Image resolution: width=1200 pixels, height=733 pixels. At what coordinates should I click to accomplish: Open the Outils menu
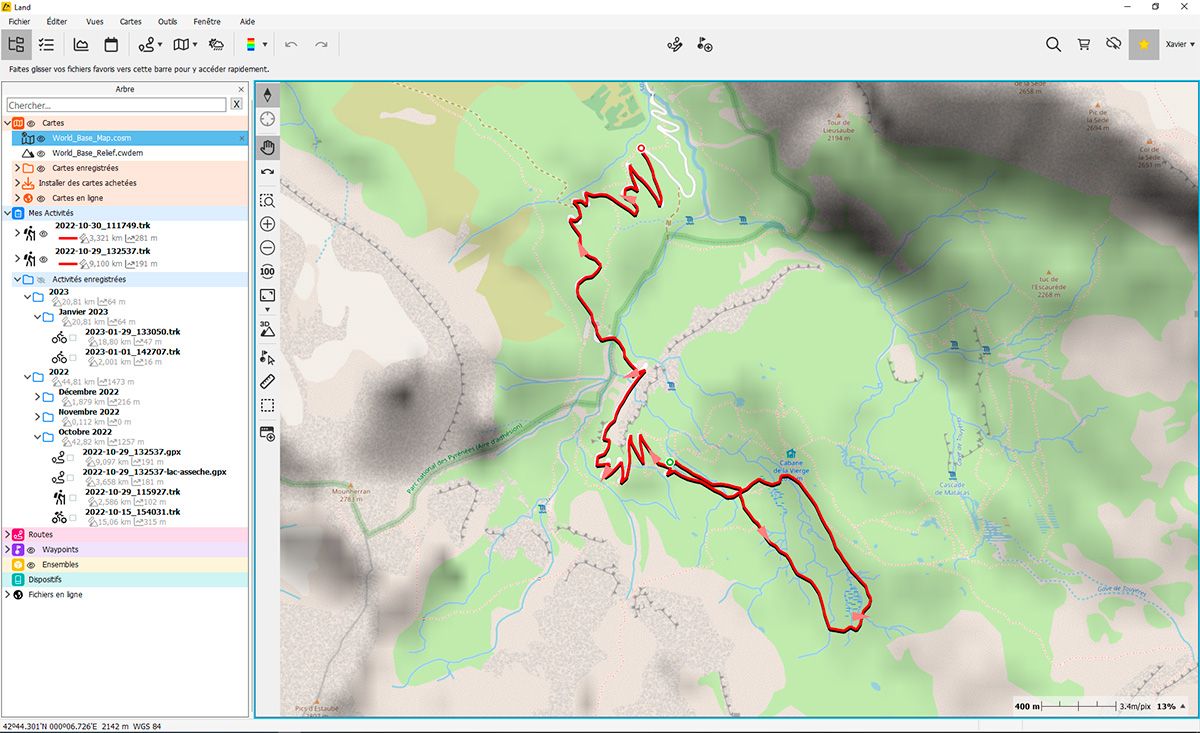tap(167, 21)
